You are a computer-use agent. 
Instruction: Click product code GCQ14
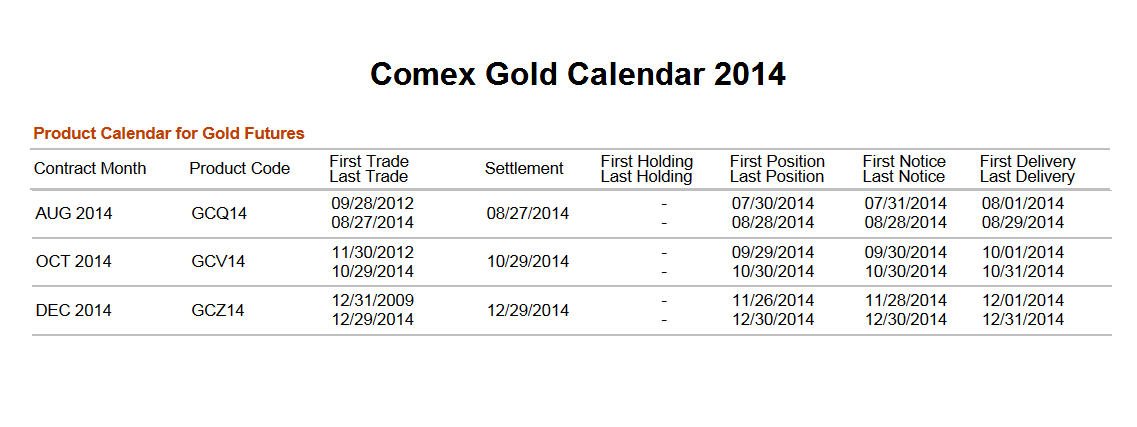[219, 213]
